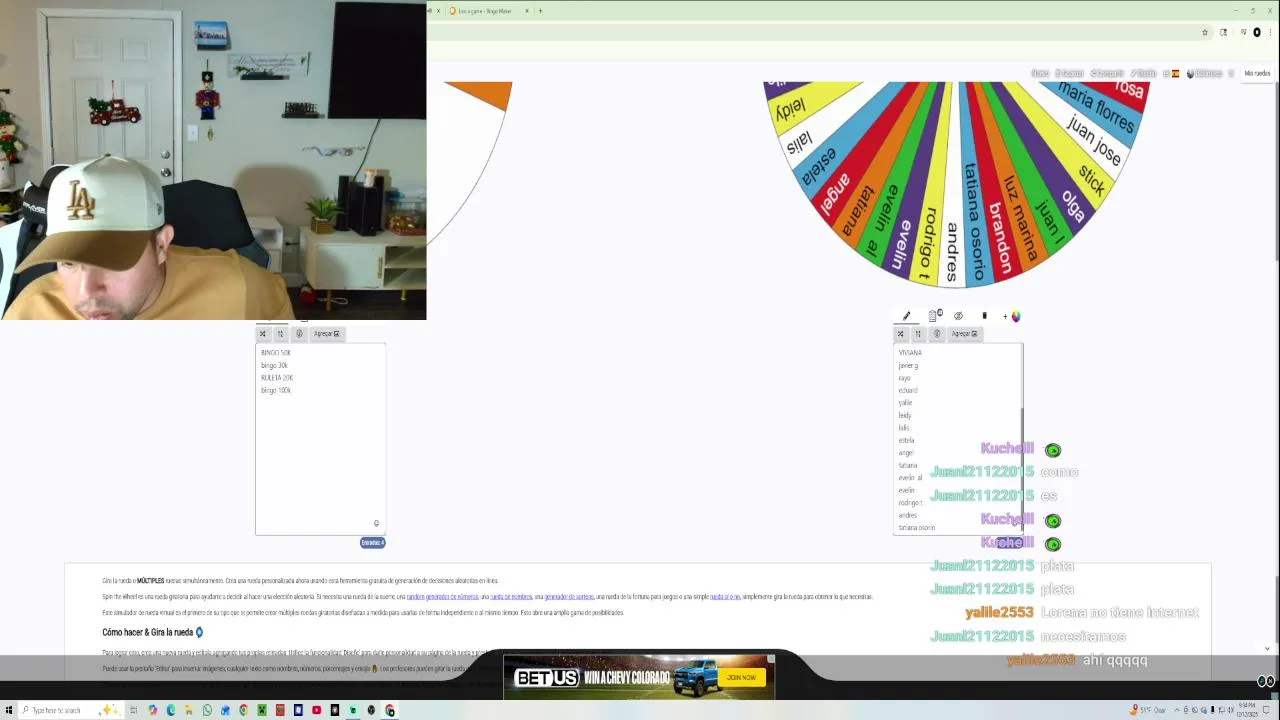1280x720 pixels.
Task: Click the 'javier g' entry in names list
Action: coord(908,366)
